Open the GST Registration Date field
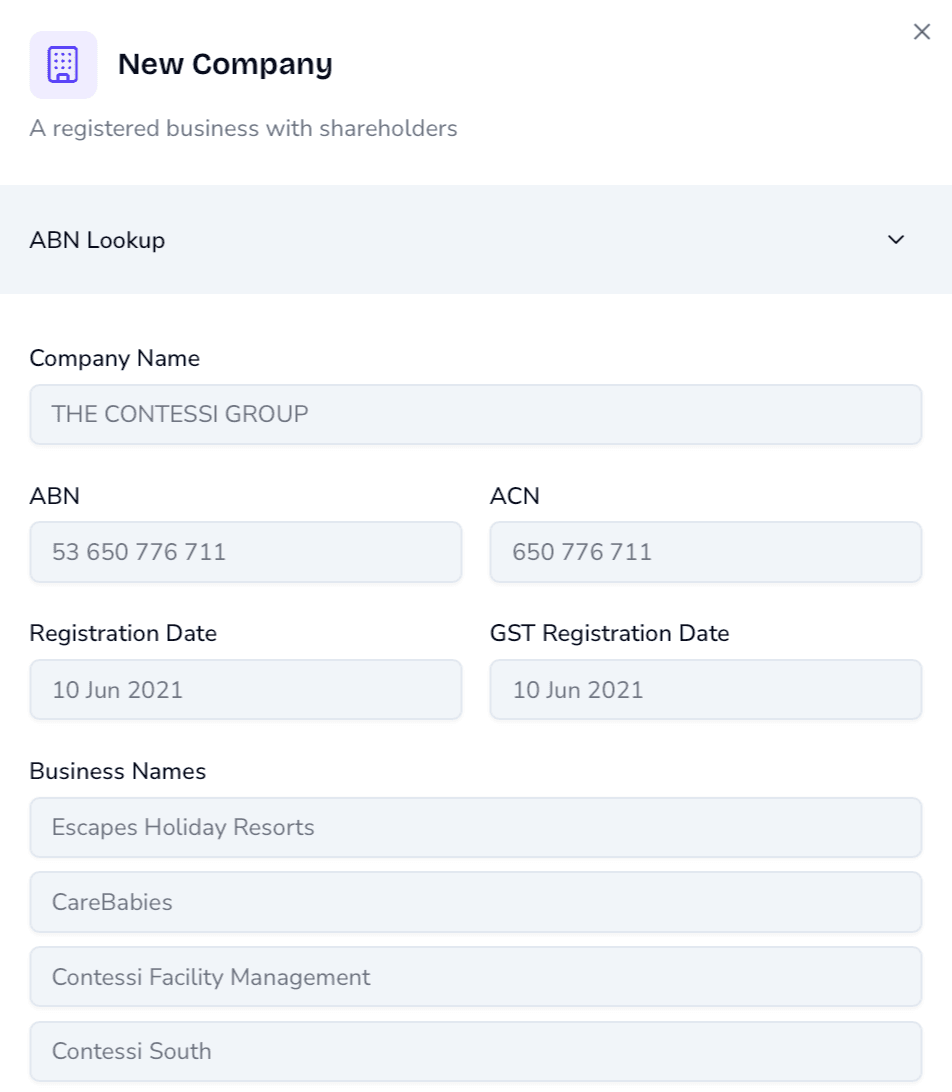Screen dimensions: 952x1092 [705, 689]
